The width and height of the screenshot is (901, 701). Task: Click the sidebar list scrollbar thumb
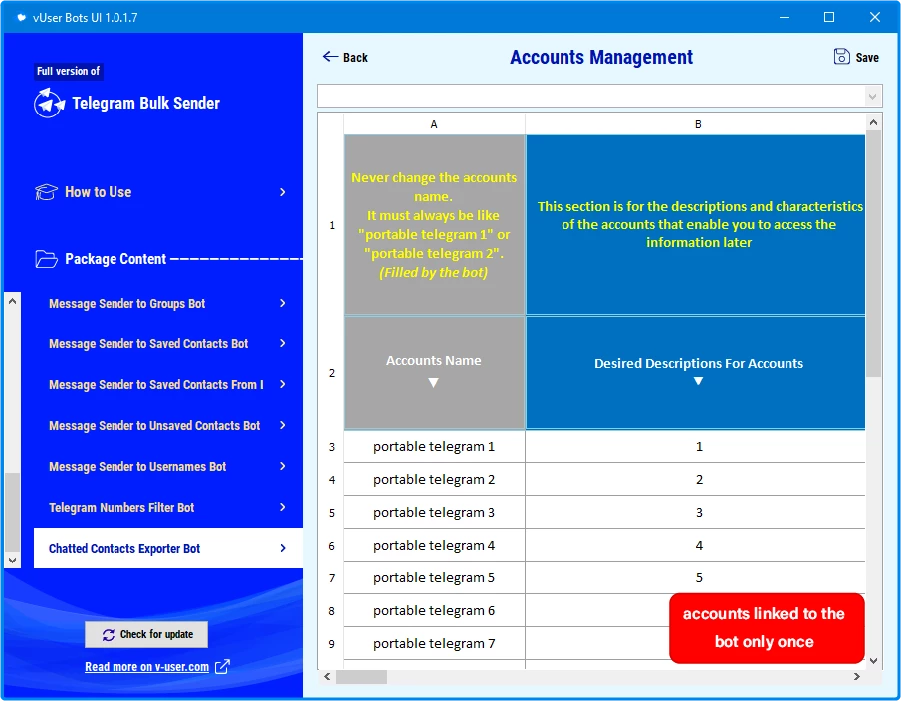(x=13, y=511)
